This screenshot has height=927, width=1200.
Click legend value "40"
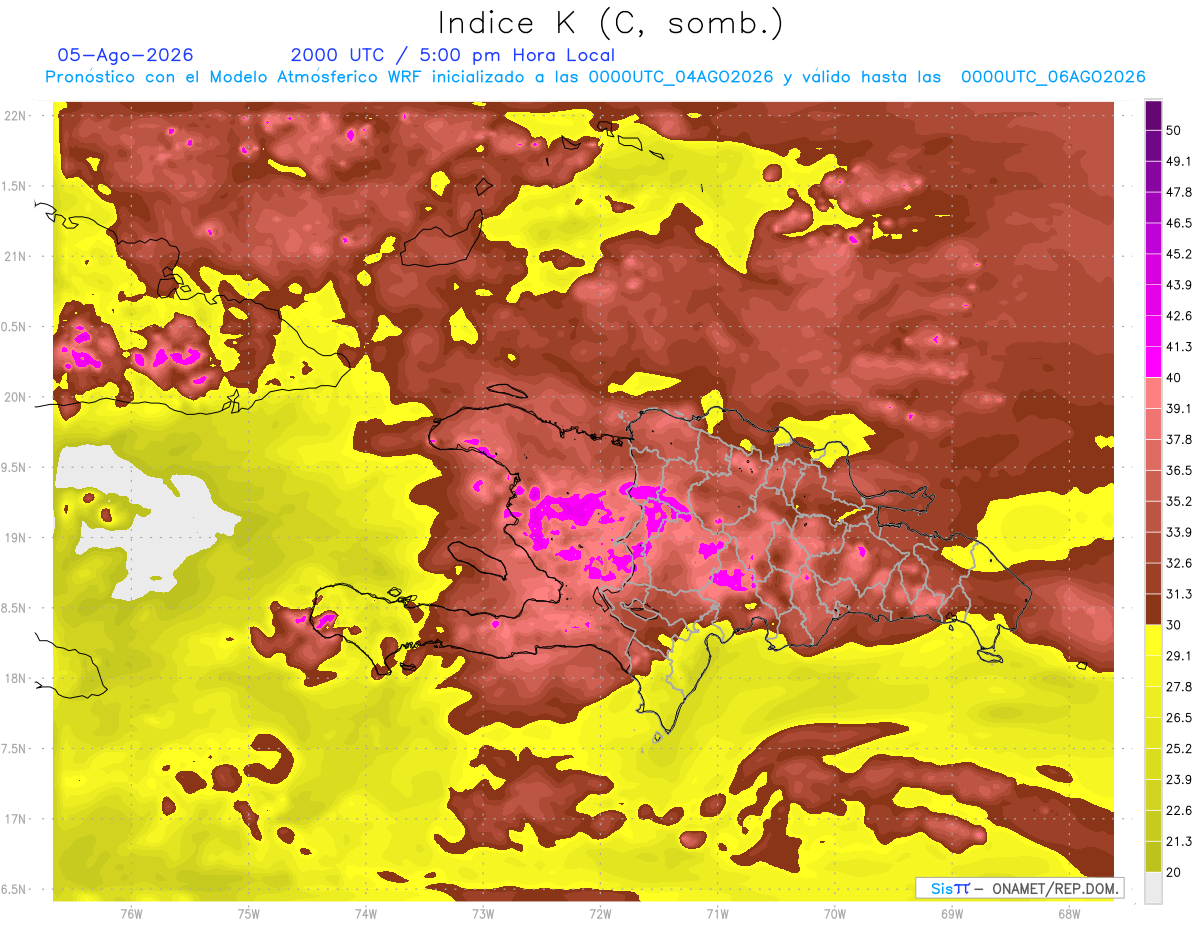tap(1174, 378)
